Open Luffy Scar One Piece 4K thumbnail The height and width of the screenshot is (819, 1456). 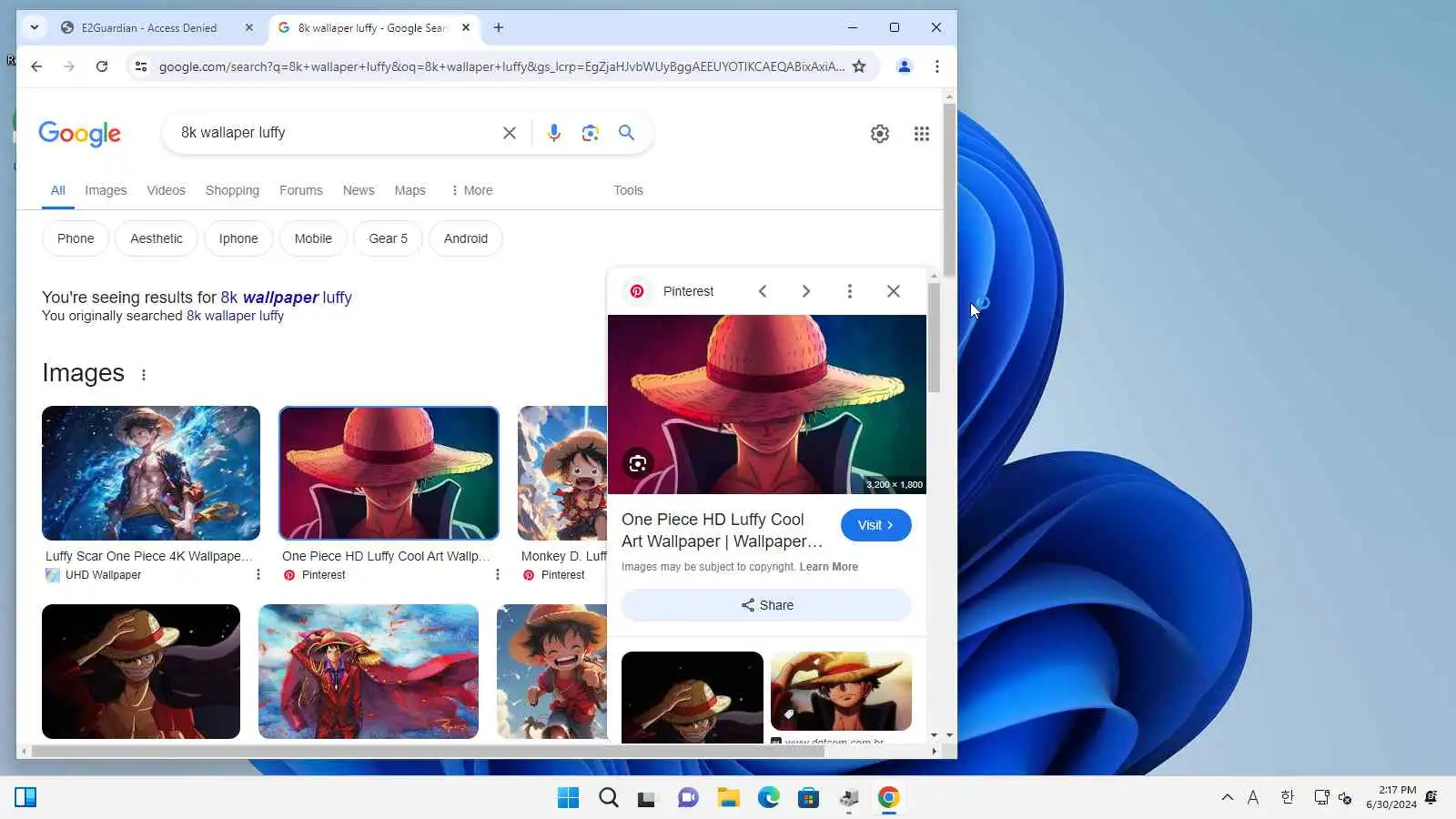coord(151,473)
